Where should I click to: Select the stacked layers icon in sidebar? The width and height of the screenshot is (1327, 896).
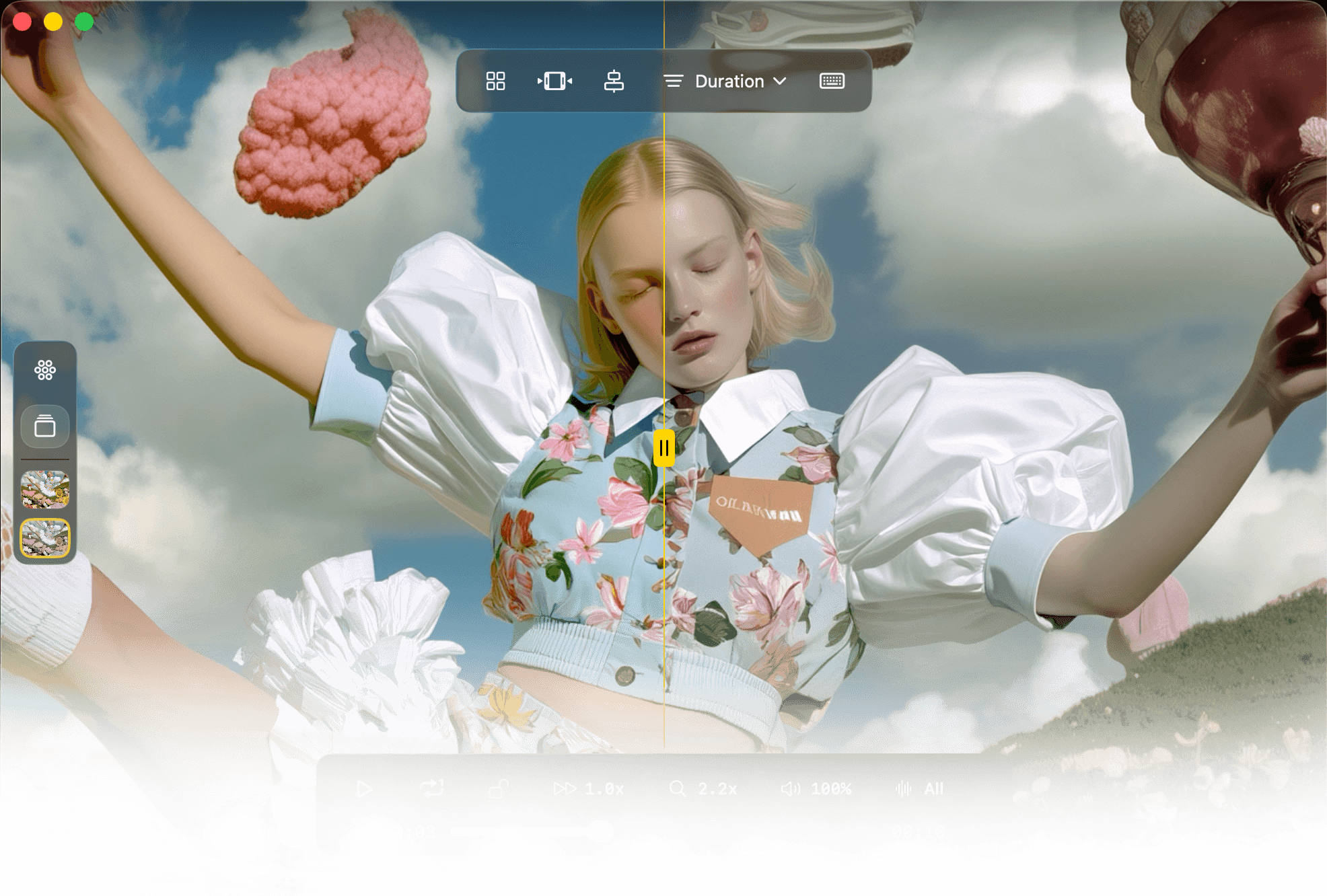coord(45,426)
